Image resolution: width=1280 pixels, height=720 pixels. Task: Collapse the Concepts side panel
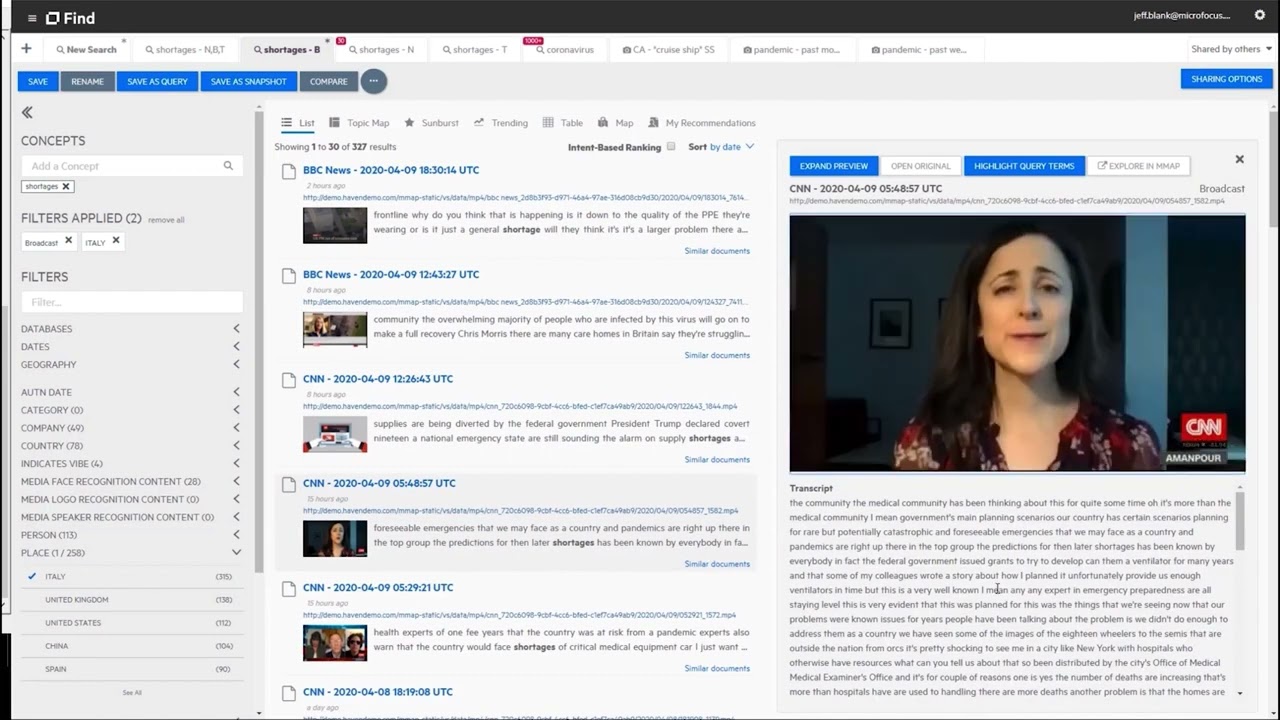coord(27,113)
